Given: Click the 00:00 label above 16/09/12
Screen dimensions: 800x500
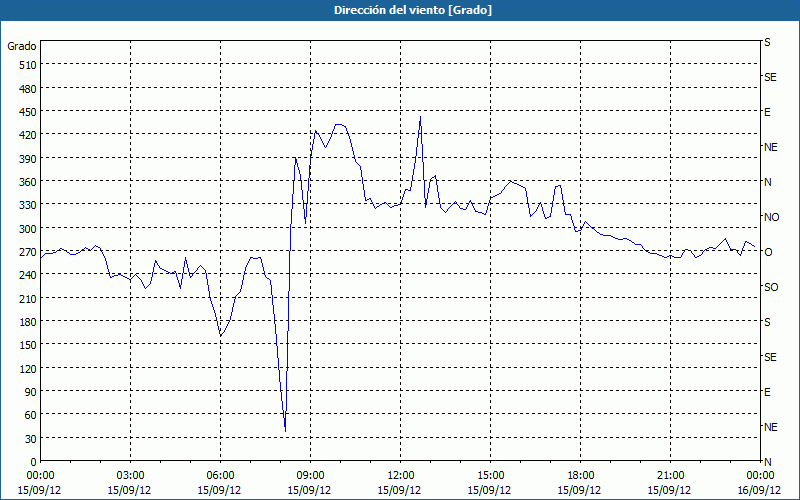Looking at the screenshot, I should tap(760, 476).
